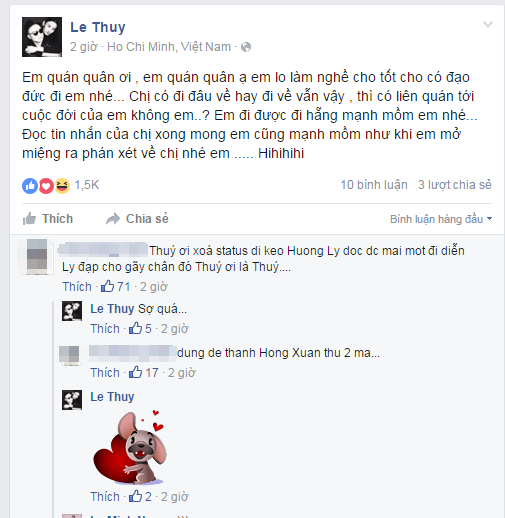Click 'Ho Chi Minh, Việt Nam' location link

click(169, 47)
